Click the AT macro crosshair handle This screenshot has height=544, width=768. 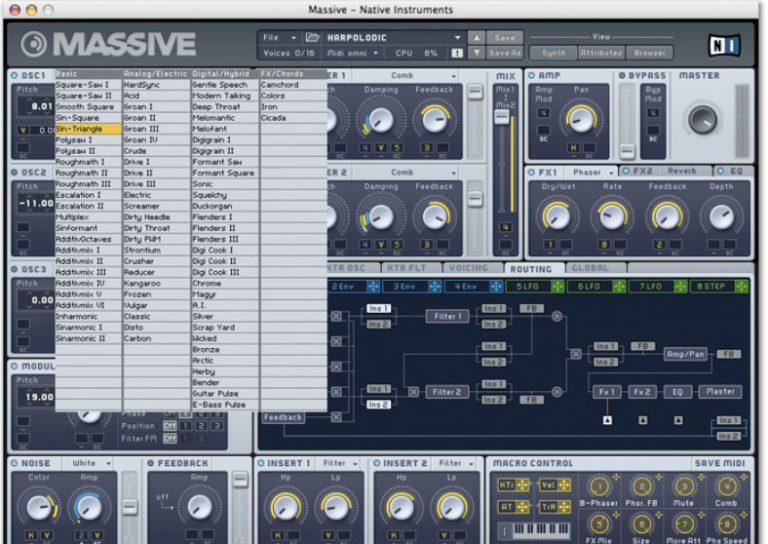(x=522, y=507)
